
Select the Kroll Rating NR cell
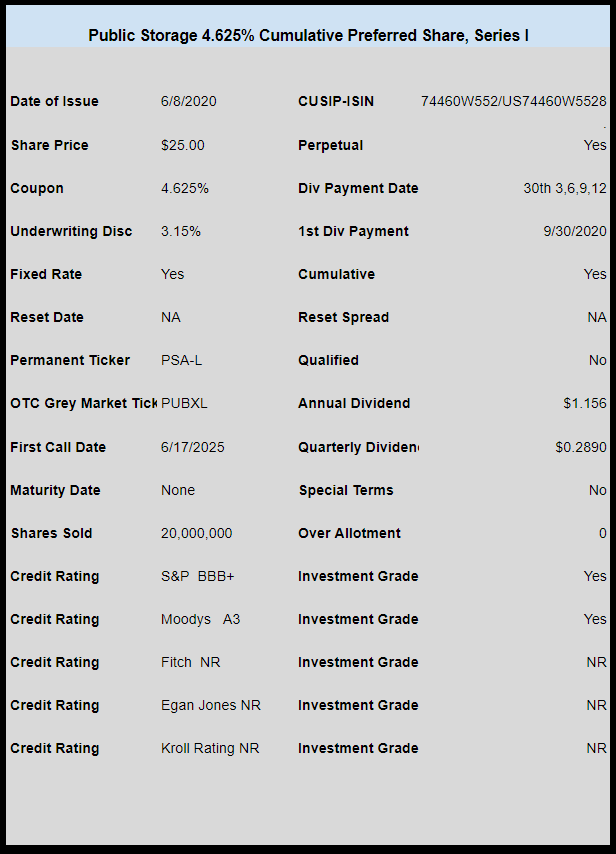click(210, 748)
